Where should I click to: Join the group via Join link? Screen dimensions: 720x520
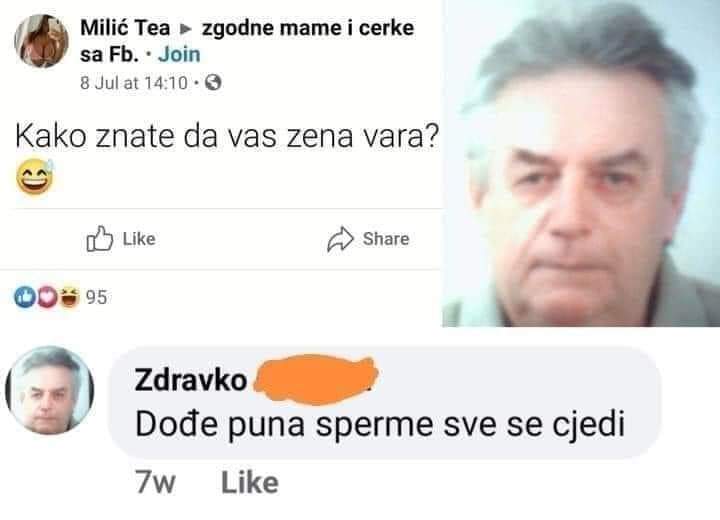click(x=179, y=55)
